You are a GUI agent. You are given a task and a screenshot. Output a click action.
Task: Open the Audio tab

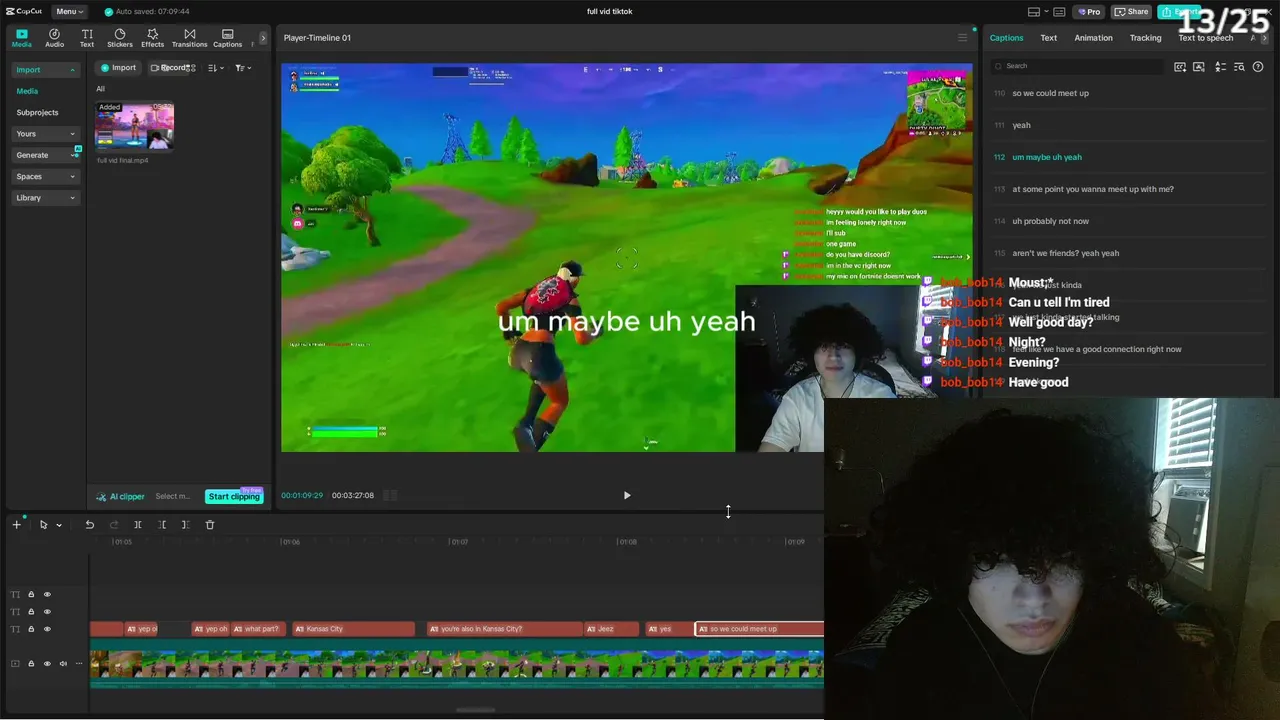click(54, 38)
